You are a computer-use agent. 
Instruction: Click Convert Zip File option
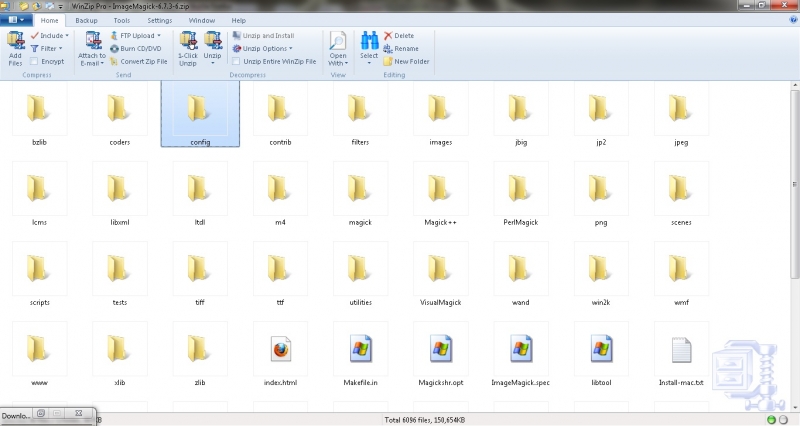pos(144,61)
